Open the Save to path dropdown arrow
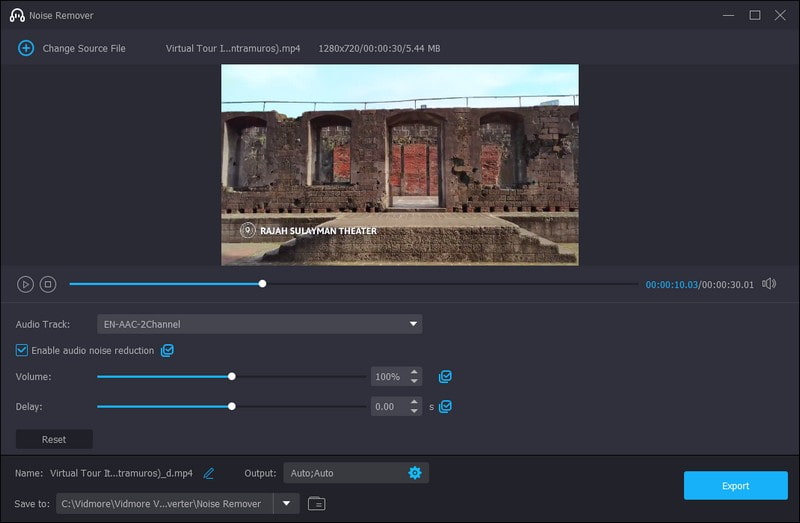Image resolution: width=800 pixels, height=523 pixels. pyautogui.click(x=287, y=503)
